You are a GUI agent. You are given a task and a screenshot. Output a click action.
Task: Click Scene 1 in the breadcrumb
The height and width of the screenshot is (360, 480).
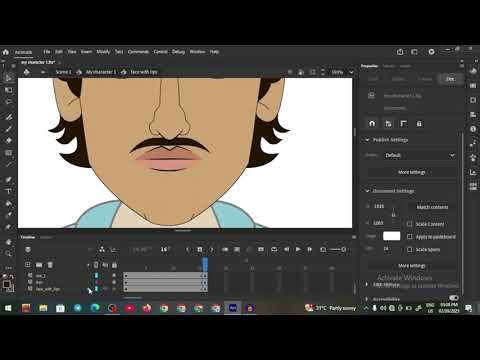coord(63,72)
